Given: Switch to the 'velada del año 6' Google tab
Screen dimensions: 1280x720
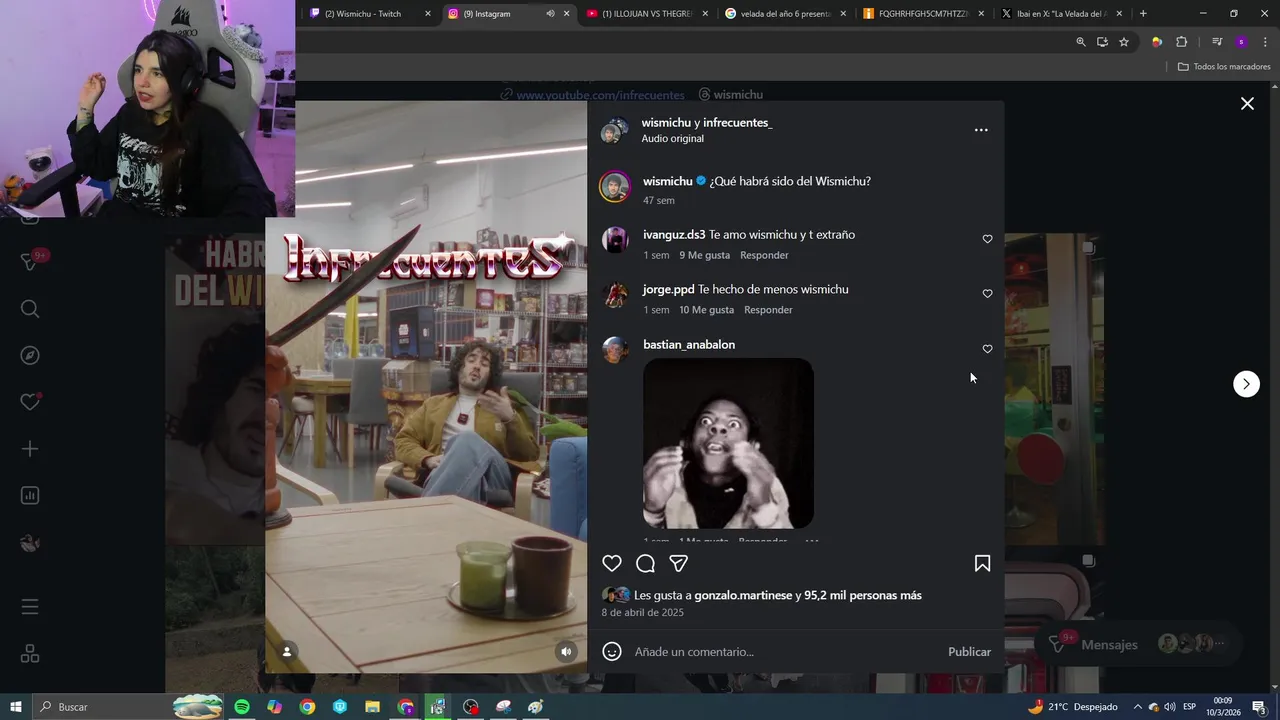Looking at the screenshot, I should tap(787, 14).
